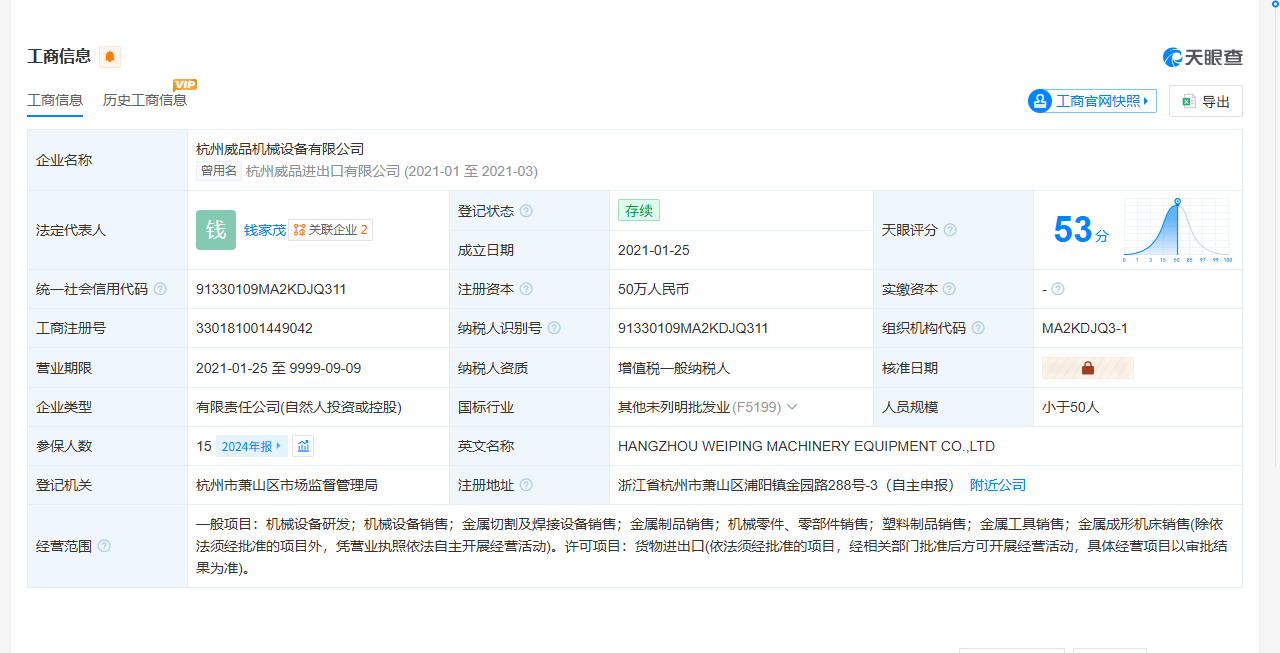Click the 关联企业 2 badge

(x=331, y=230)
